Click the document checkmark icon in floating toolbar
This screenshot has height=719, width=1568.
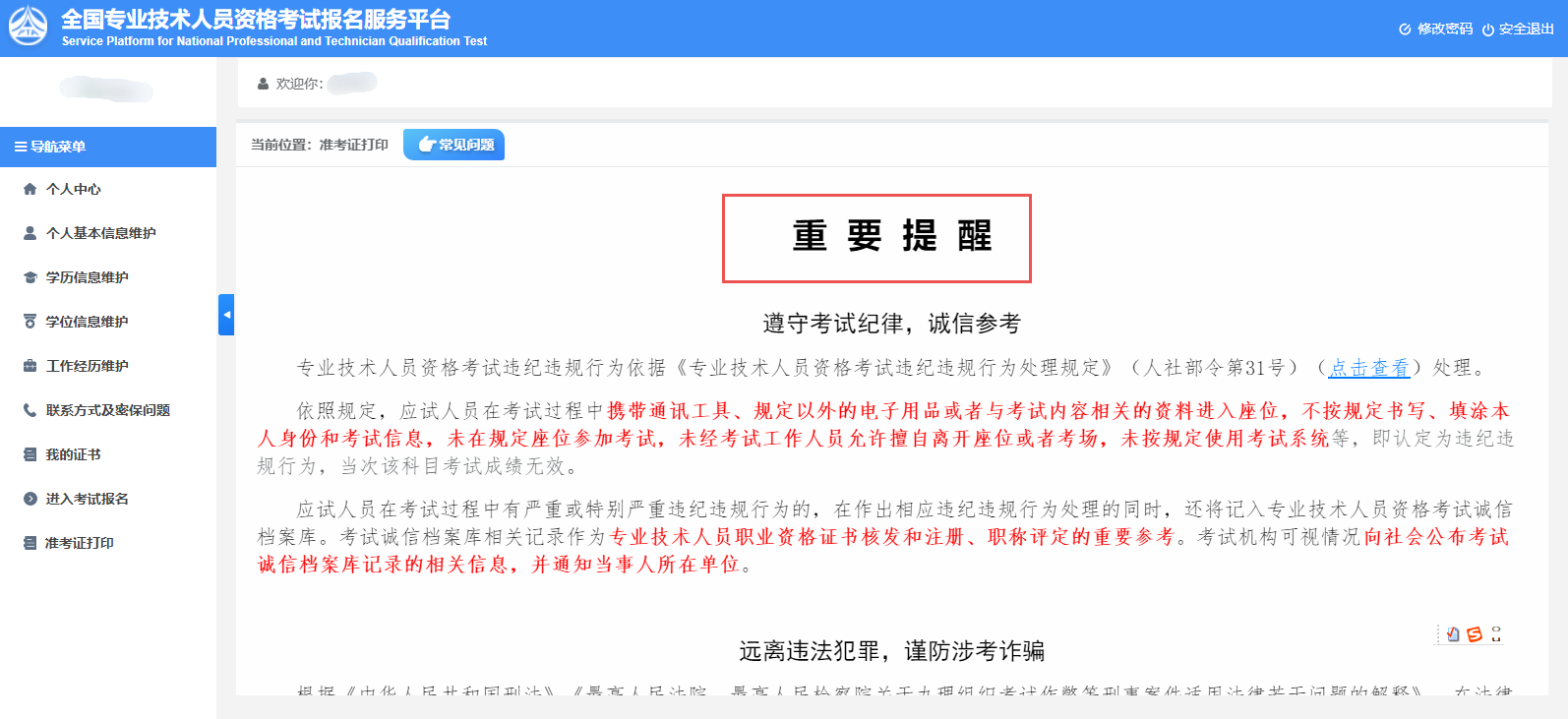click(x=1453, y=634)
